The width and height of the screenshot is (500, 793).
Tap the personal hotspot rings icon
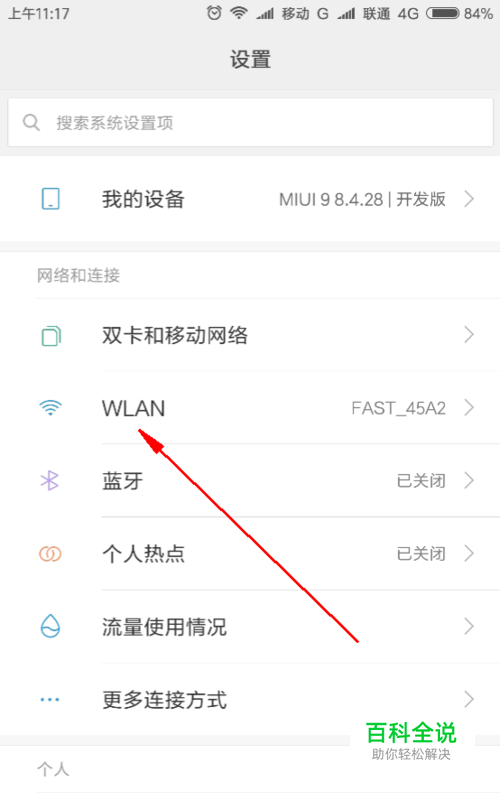(50, 554)
